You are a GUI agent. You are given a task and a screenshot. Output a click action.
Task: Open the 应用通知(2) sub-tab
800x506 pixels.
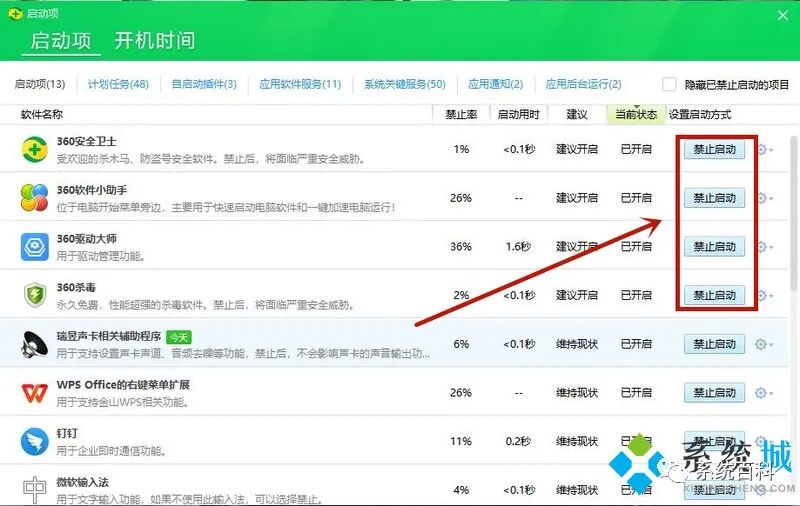point(495,84)
